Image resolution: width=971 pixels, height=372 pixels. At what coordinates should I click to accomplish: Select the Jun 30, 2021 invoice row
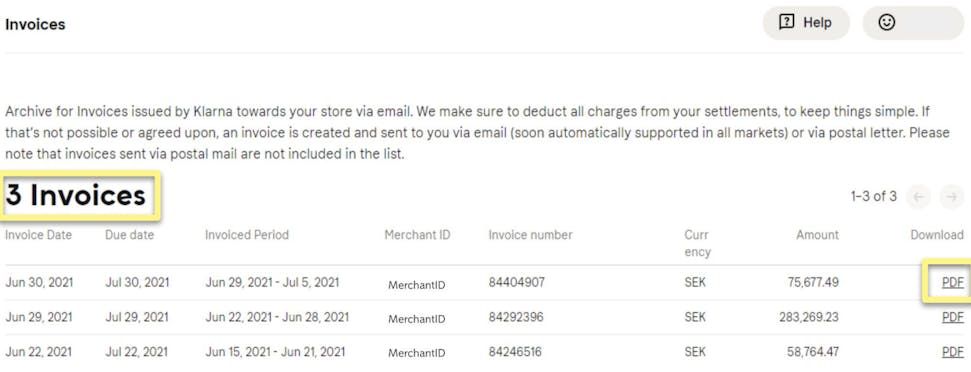click(x=484, y=283)
